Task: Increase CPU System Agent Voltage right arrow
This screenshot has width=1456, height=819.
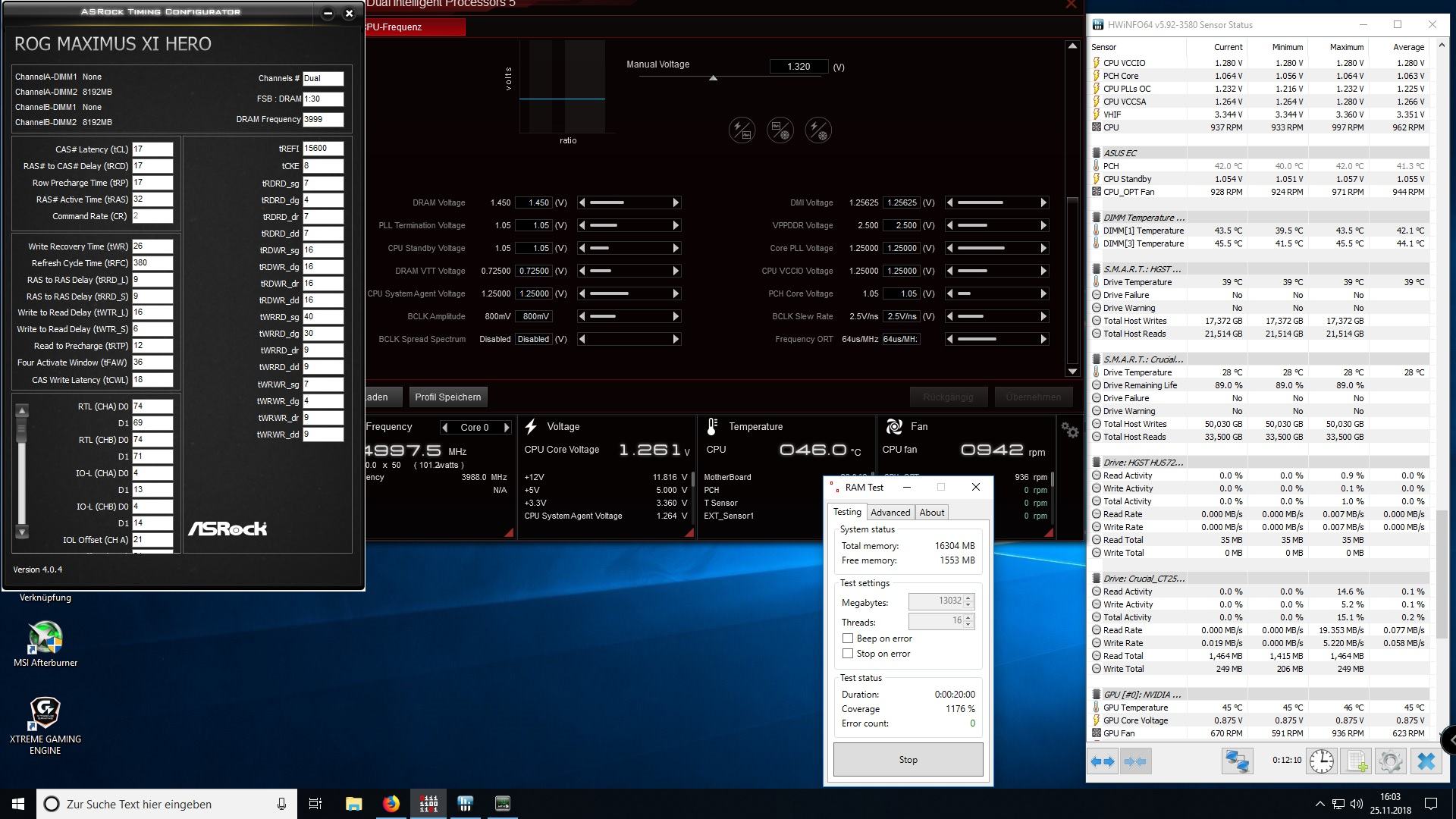Action: [x=676, y=293]
